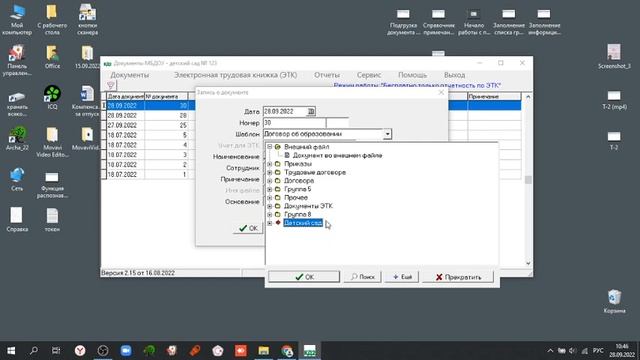This screenshot has height=360, width=640.
Task: Expand the Документы ЭТК folder node
Action: point(269,206)
